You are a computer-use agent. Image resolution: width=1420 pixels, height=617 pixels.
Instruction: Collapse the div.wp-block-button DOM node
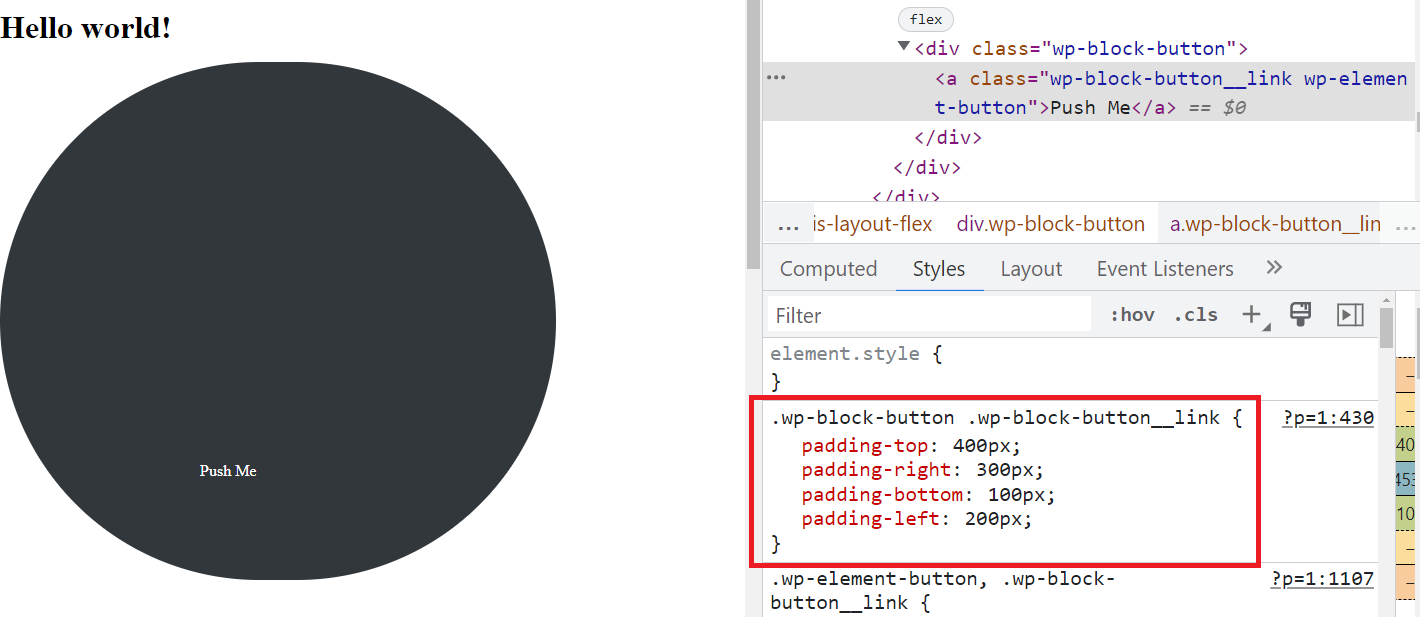click(x=903, y=47)
